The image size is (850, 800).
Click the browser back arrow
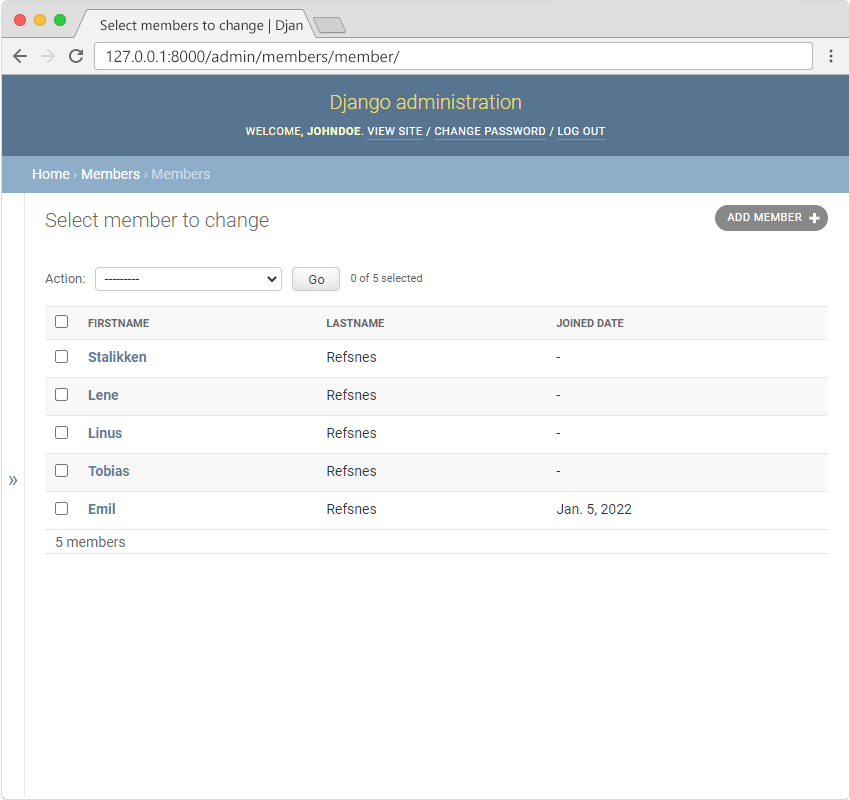[x=20, y=56]
